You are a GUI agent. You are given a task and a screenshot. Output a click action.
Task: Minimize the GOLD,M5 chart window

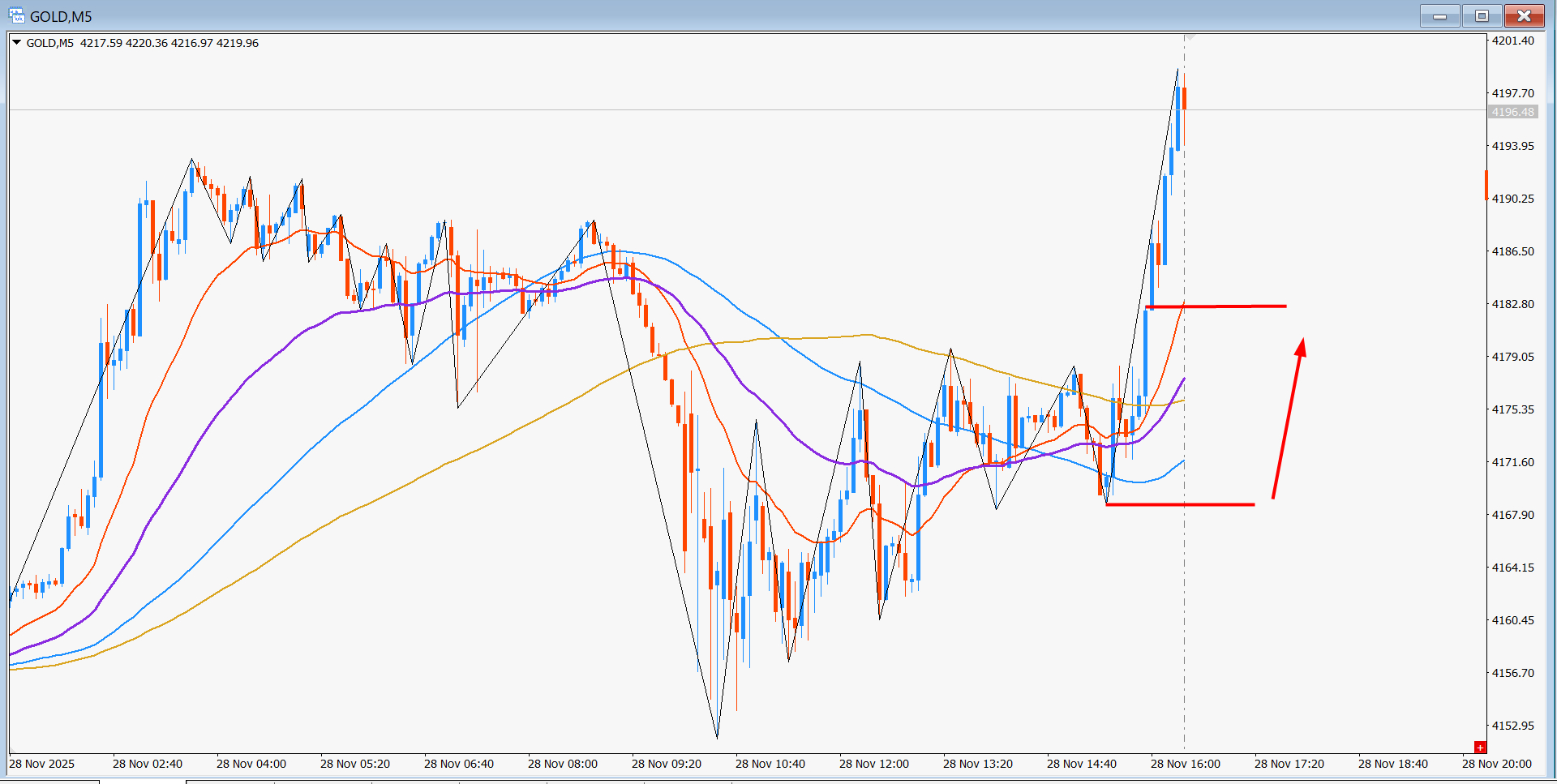coord(1440,16)
